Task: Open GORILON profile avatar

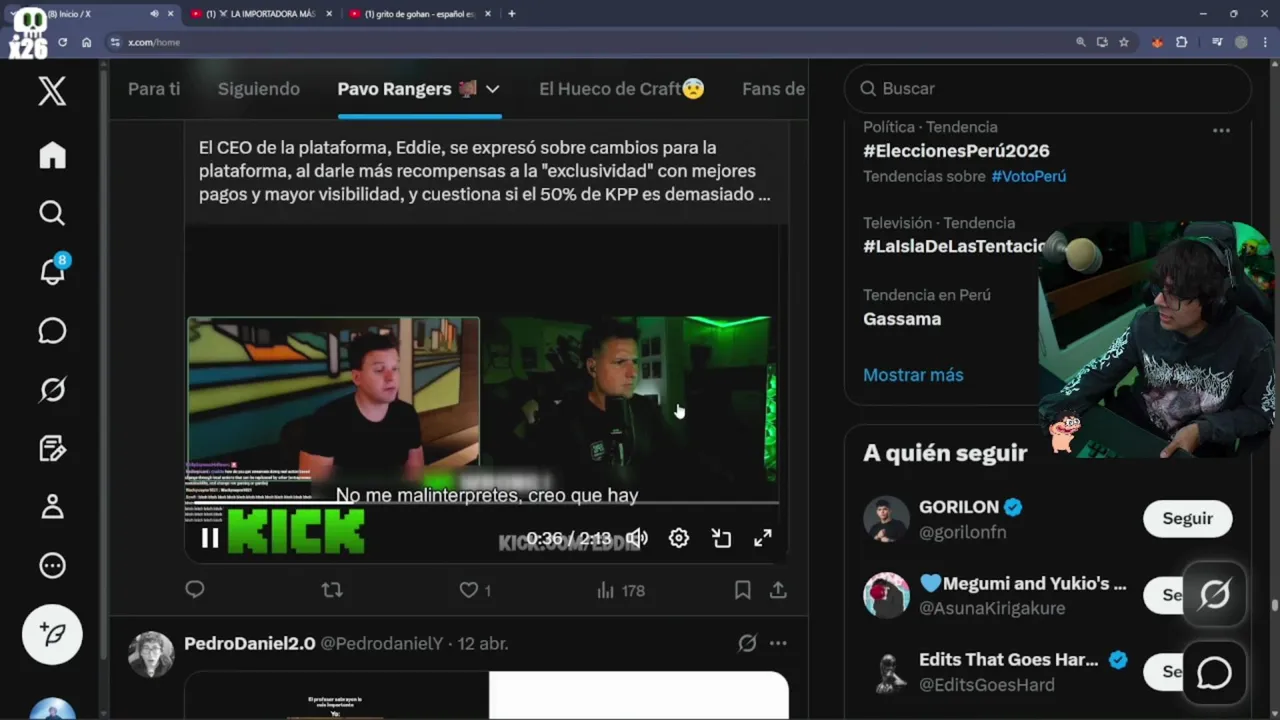Action: 886,519
